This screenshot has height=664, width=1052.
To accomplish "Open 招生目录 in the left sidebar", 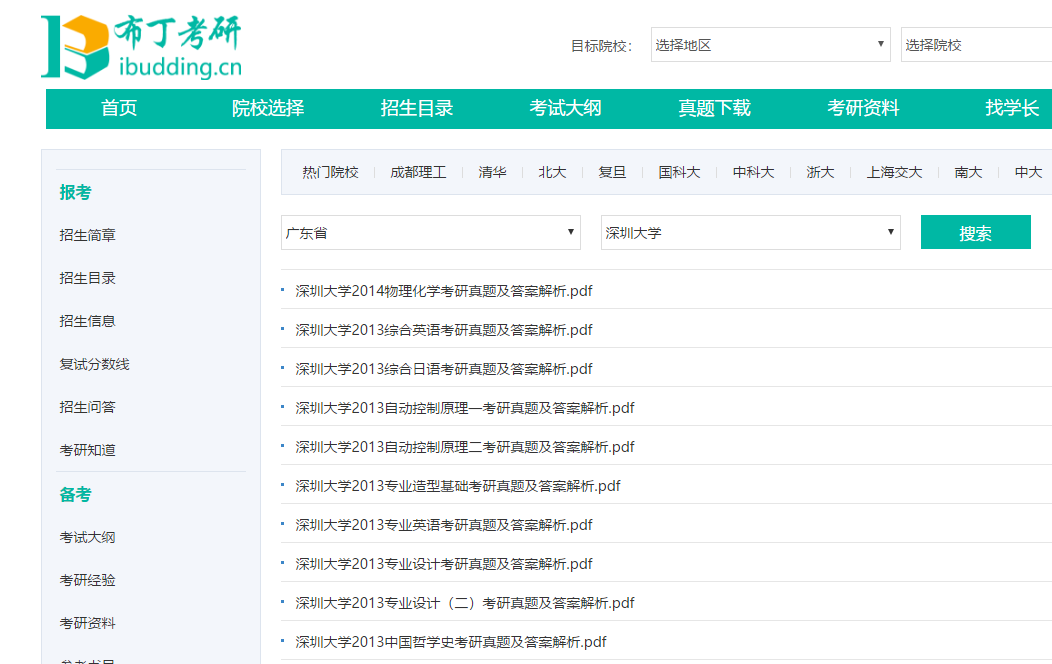I will point(87,278).
